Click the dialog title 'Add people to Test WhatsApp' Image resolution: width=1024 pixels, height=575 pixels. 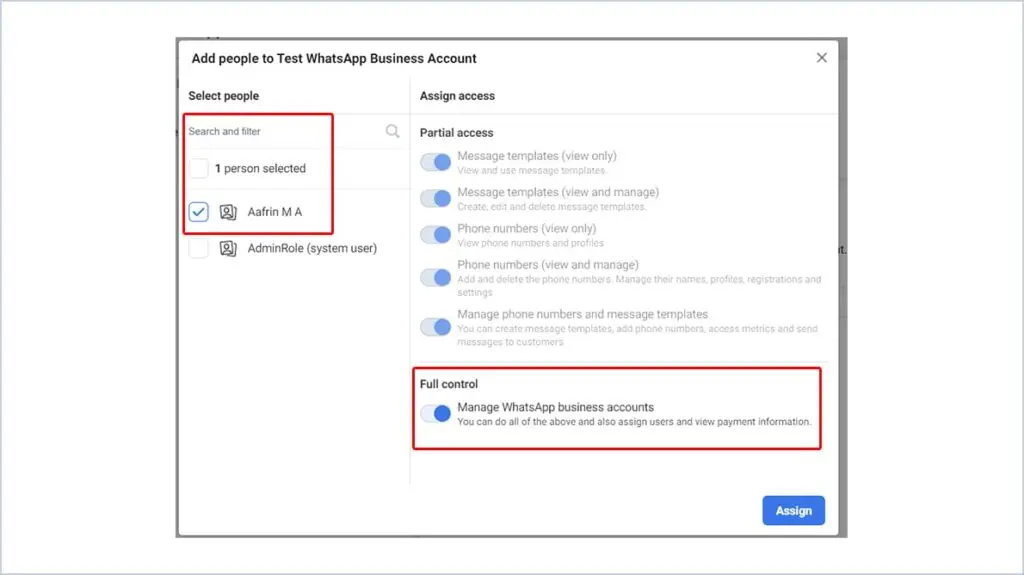click(x=334, y=58)
